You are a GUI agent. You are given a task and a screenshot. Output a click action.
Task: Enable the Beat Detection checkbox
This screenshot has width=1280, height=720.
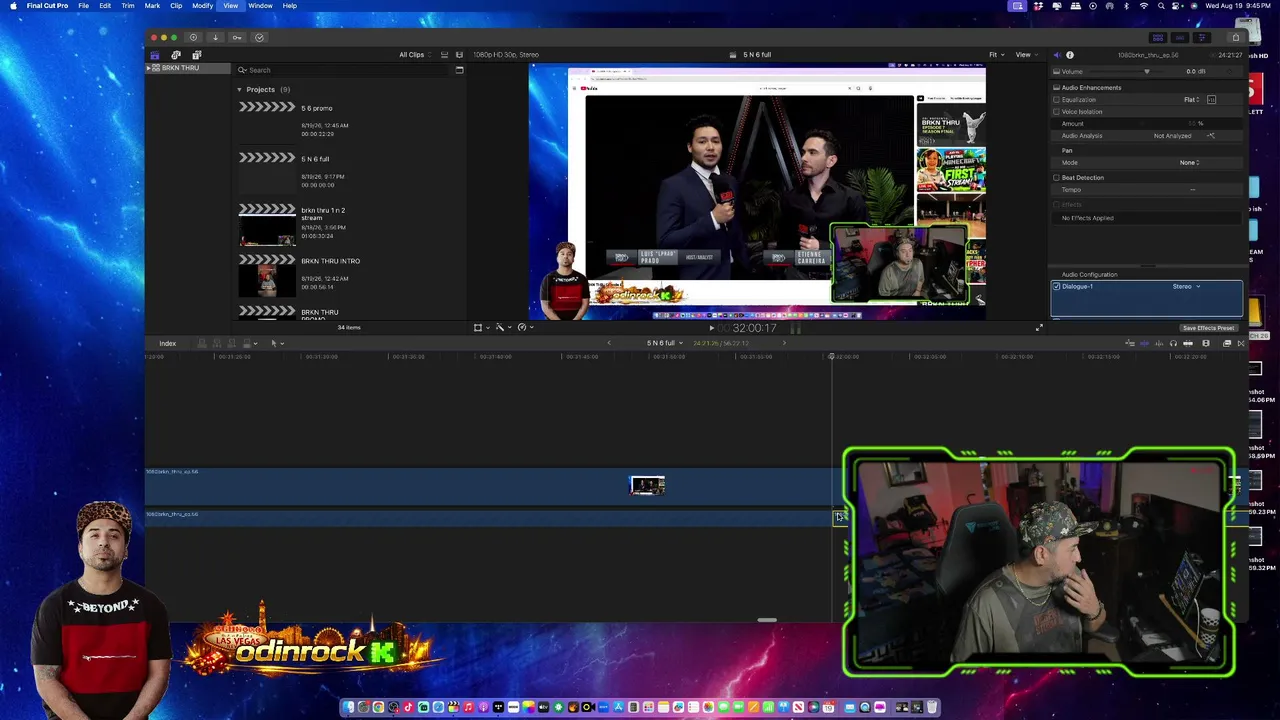[1056, 178]
